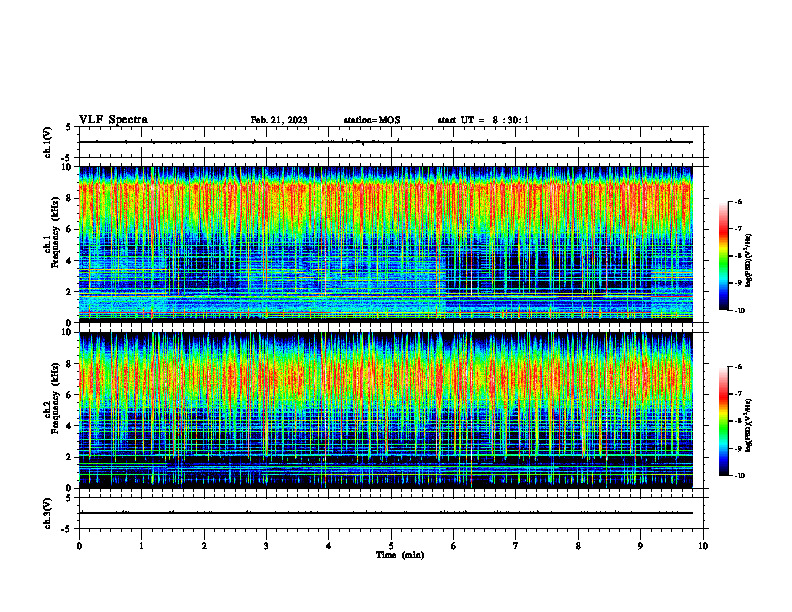Click the "9" minute time axis tick label
792x612 pixels.
(640, 546)
